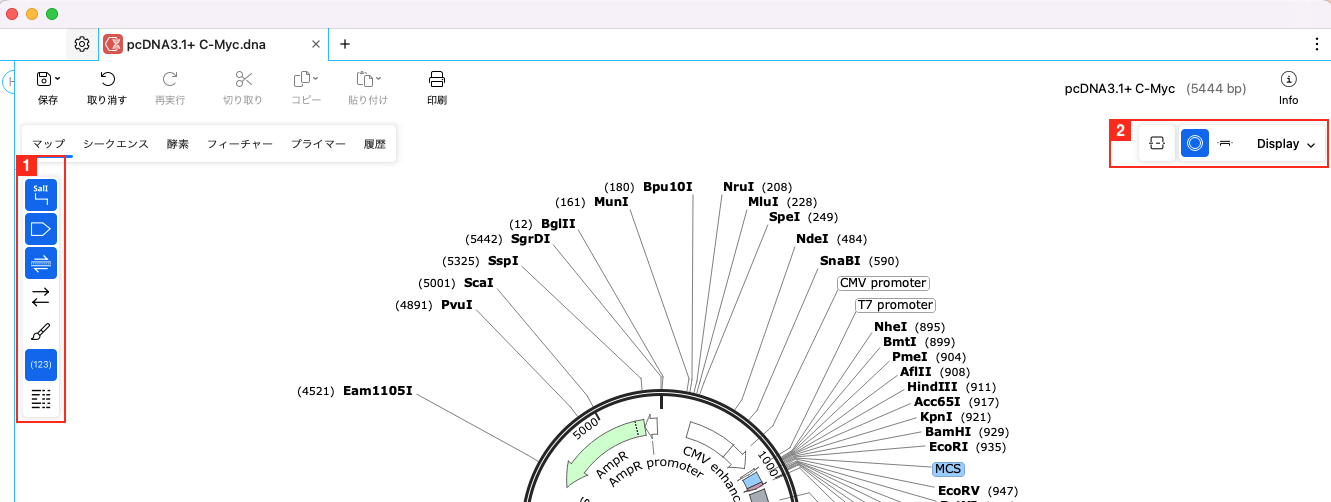Switch to the シークエンス tab
Image resolution: width=1331 pixels, height=502 pixels.
click(116, 144)
